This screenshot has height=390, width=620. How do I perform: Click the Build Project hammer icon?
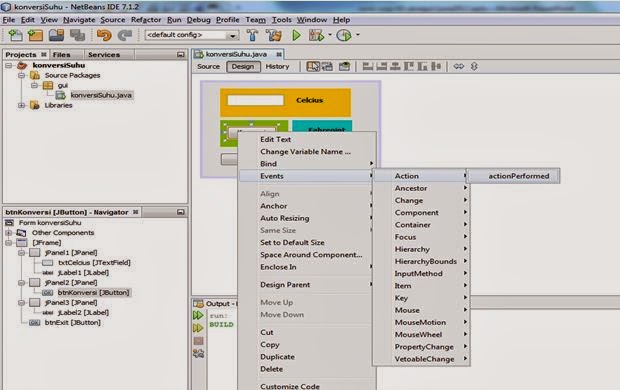tap(252, 35)
